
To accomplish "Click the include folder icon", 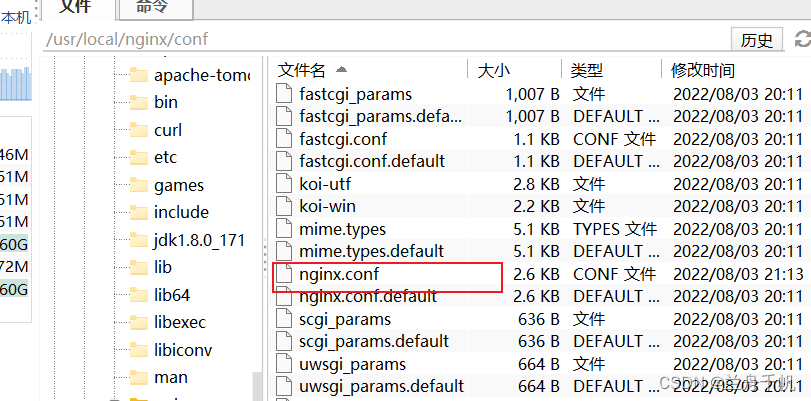I will click(x=139, y=212).
